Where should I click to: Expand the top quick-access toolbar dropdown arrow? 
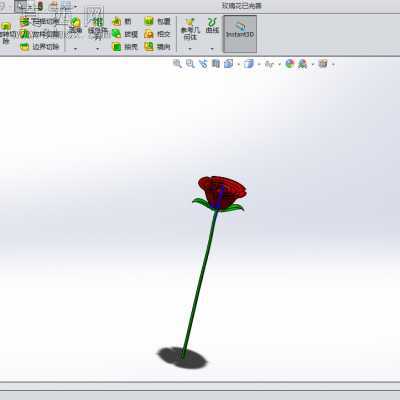pos(76,6)
